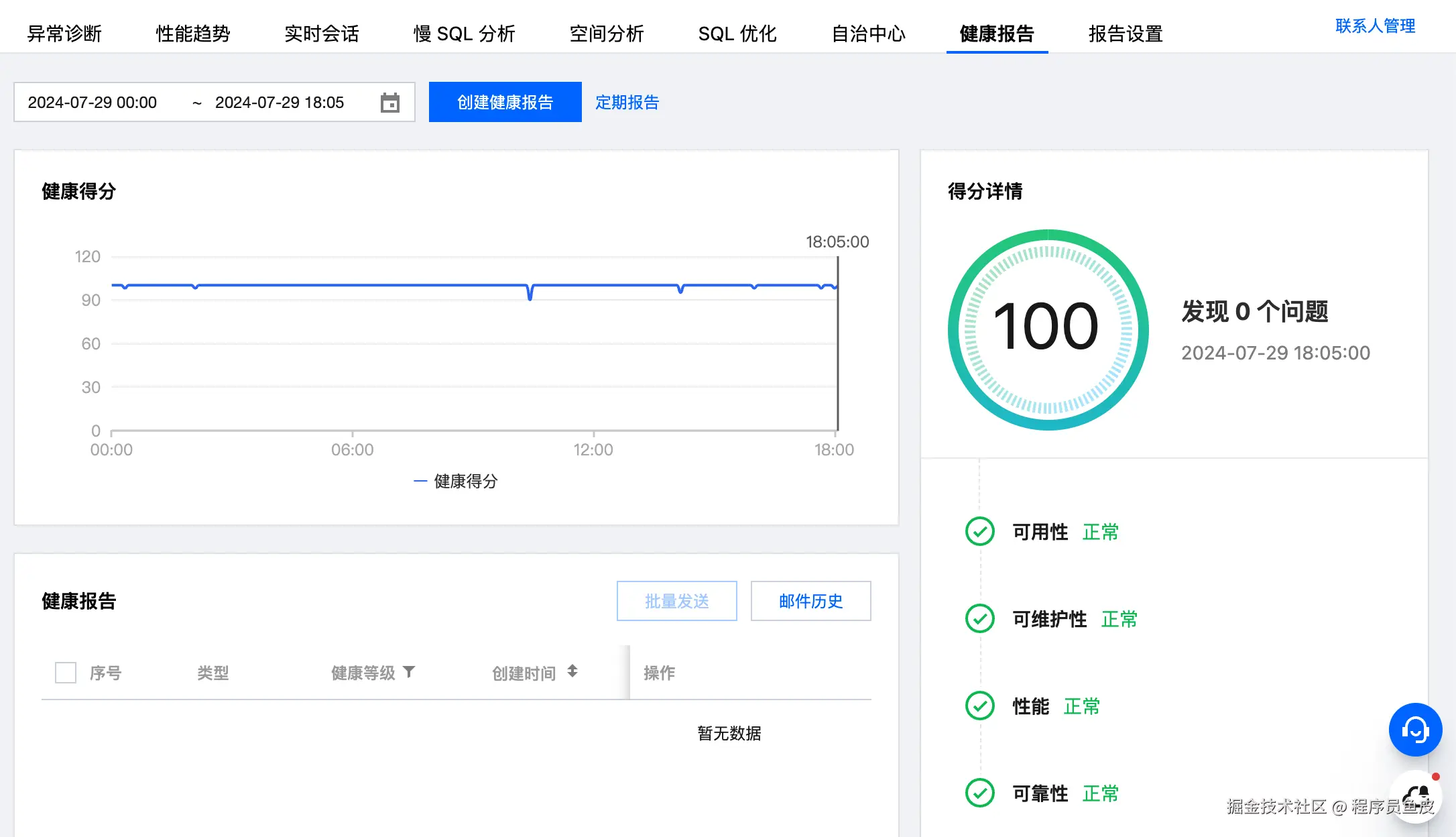This screenshot has height=837, width=1456.
Task: Open the start date 2024-07-29 00:00 picker
Action: [93, 103]
